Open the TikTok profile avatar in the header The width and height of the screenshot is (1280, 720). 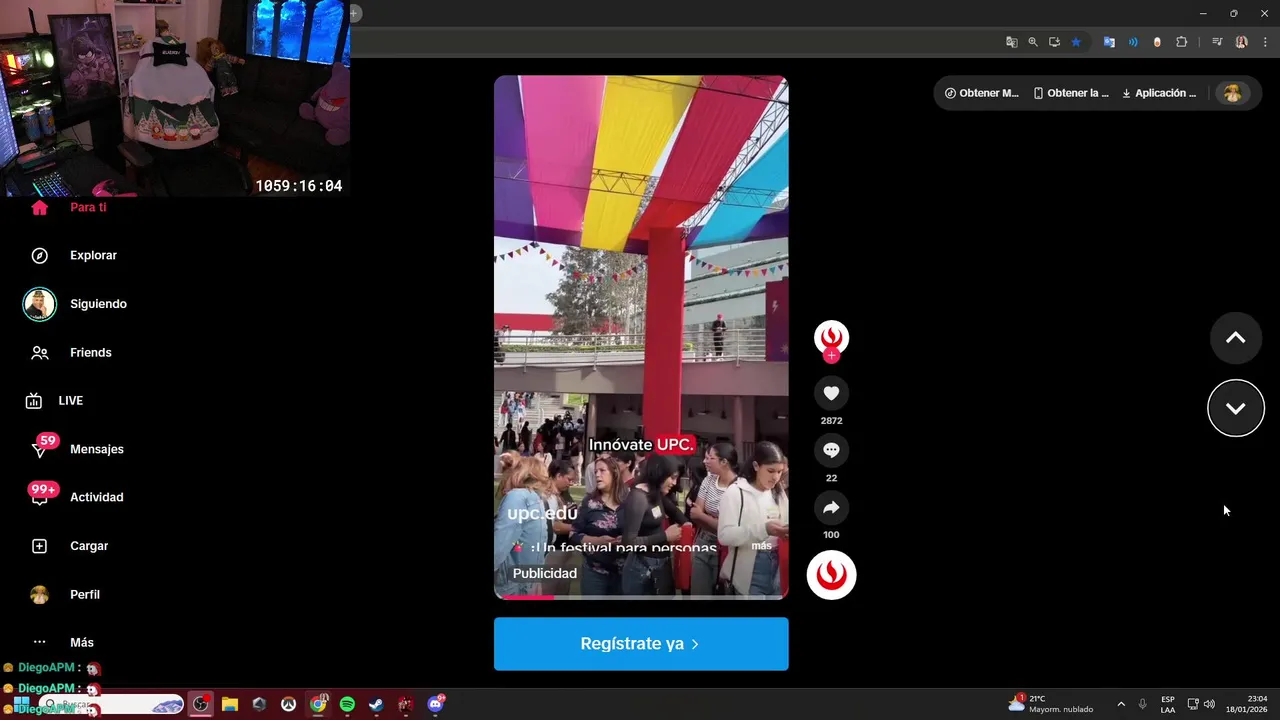[1233, 93]
